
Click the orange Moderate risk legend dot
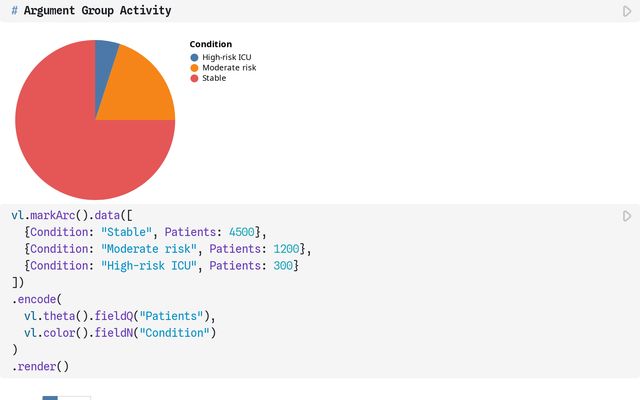[194, 68]
